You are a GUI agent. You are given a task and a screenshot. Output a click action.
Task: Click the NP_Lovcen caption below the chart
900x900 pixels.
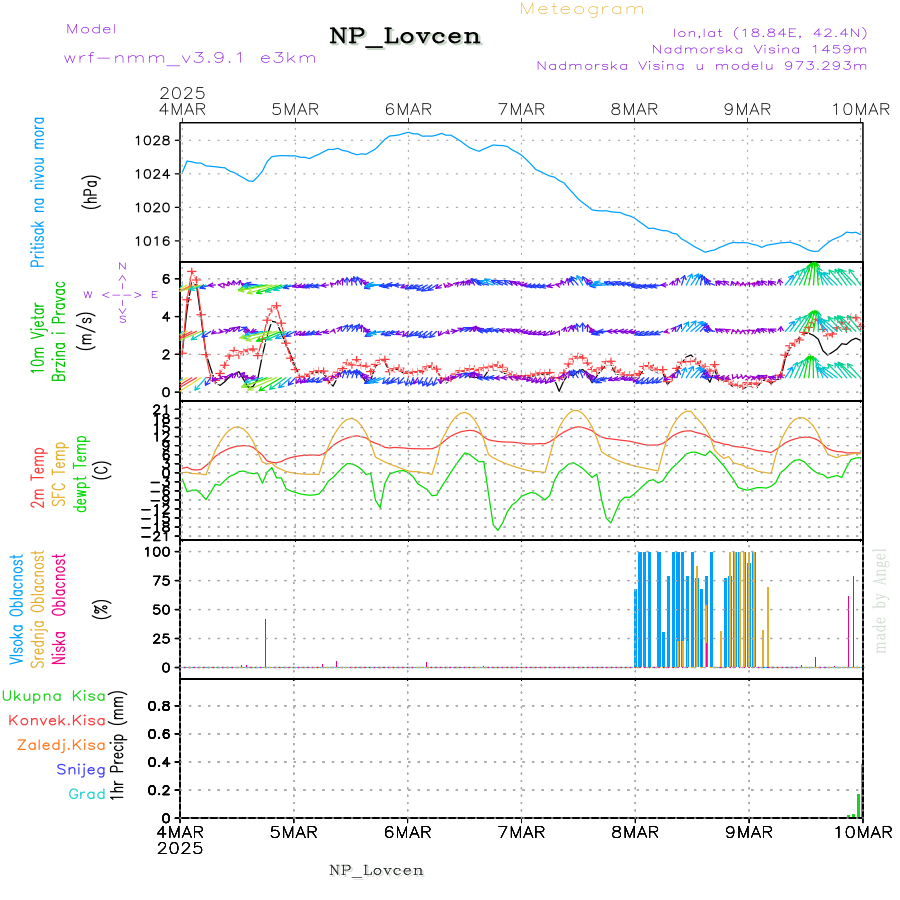click(x=376, y=870)
